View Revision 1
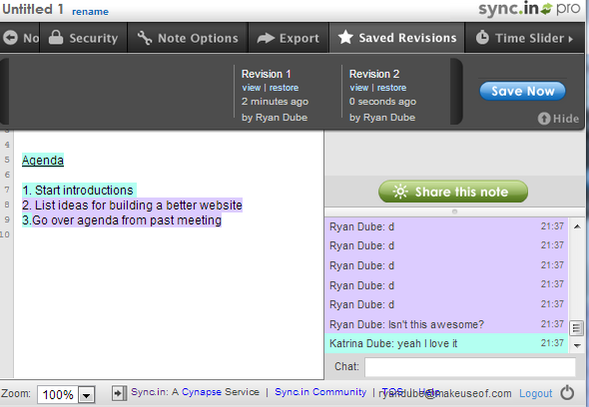589x407 pixels. pyautogui.click(x=251, y=88)
